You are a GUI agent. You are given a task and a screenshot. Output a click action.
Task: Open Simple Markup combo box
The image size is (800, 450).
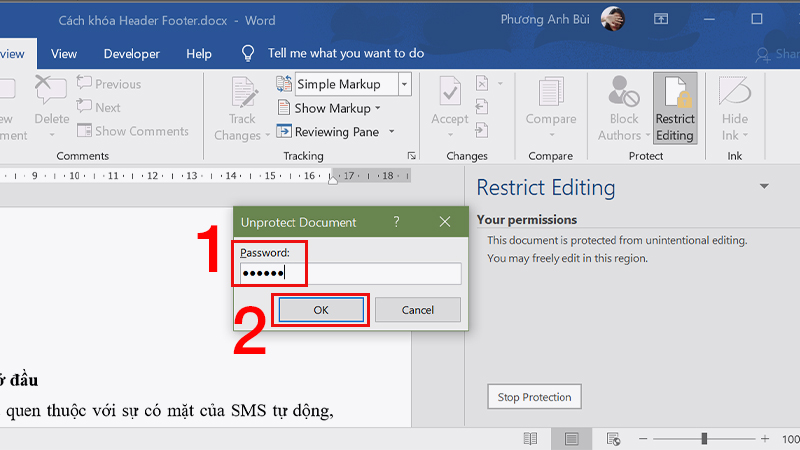353,84
